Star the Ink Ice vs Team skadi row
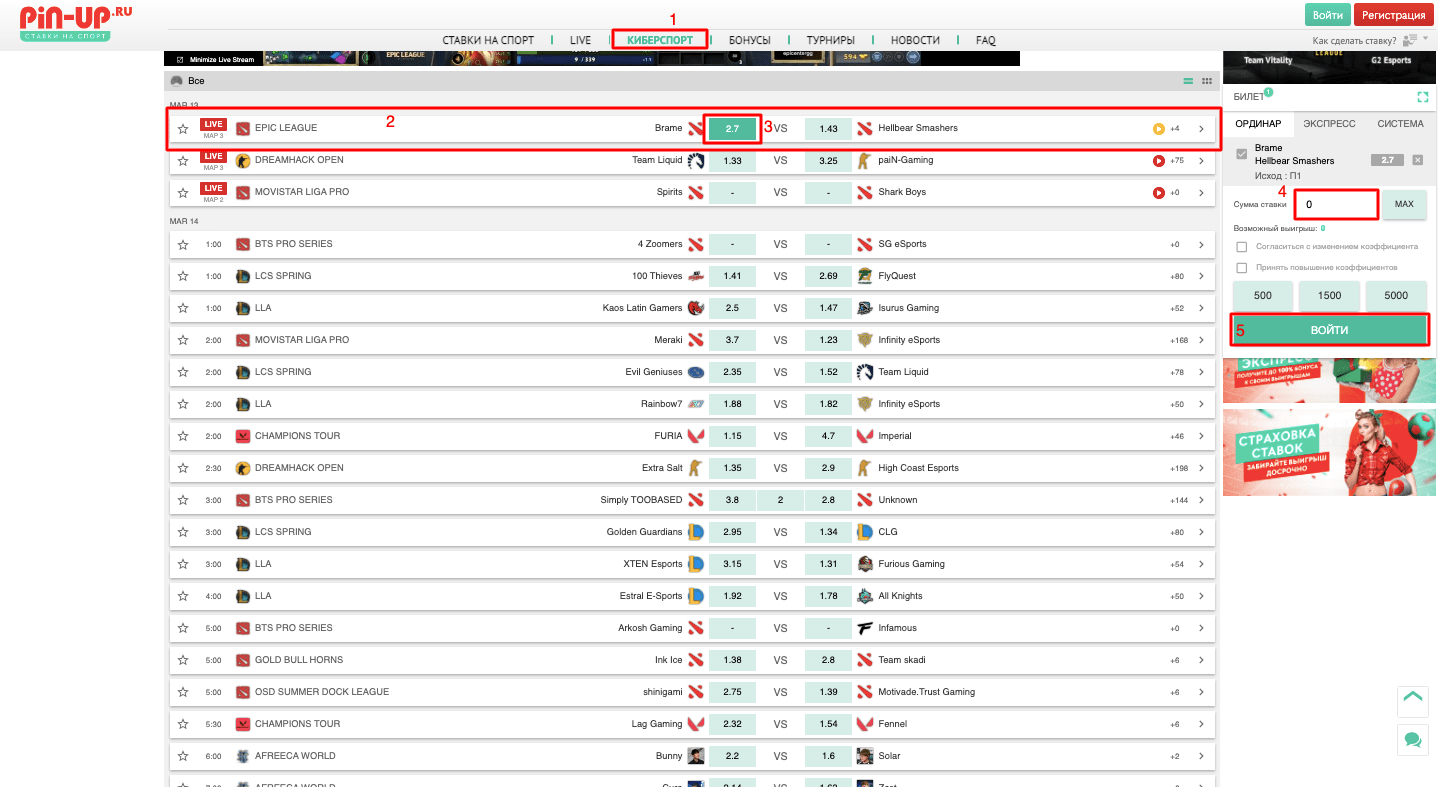1438x787 pixels. [x=183, y=660]
